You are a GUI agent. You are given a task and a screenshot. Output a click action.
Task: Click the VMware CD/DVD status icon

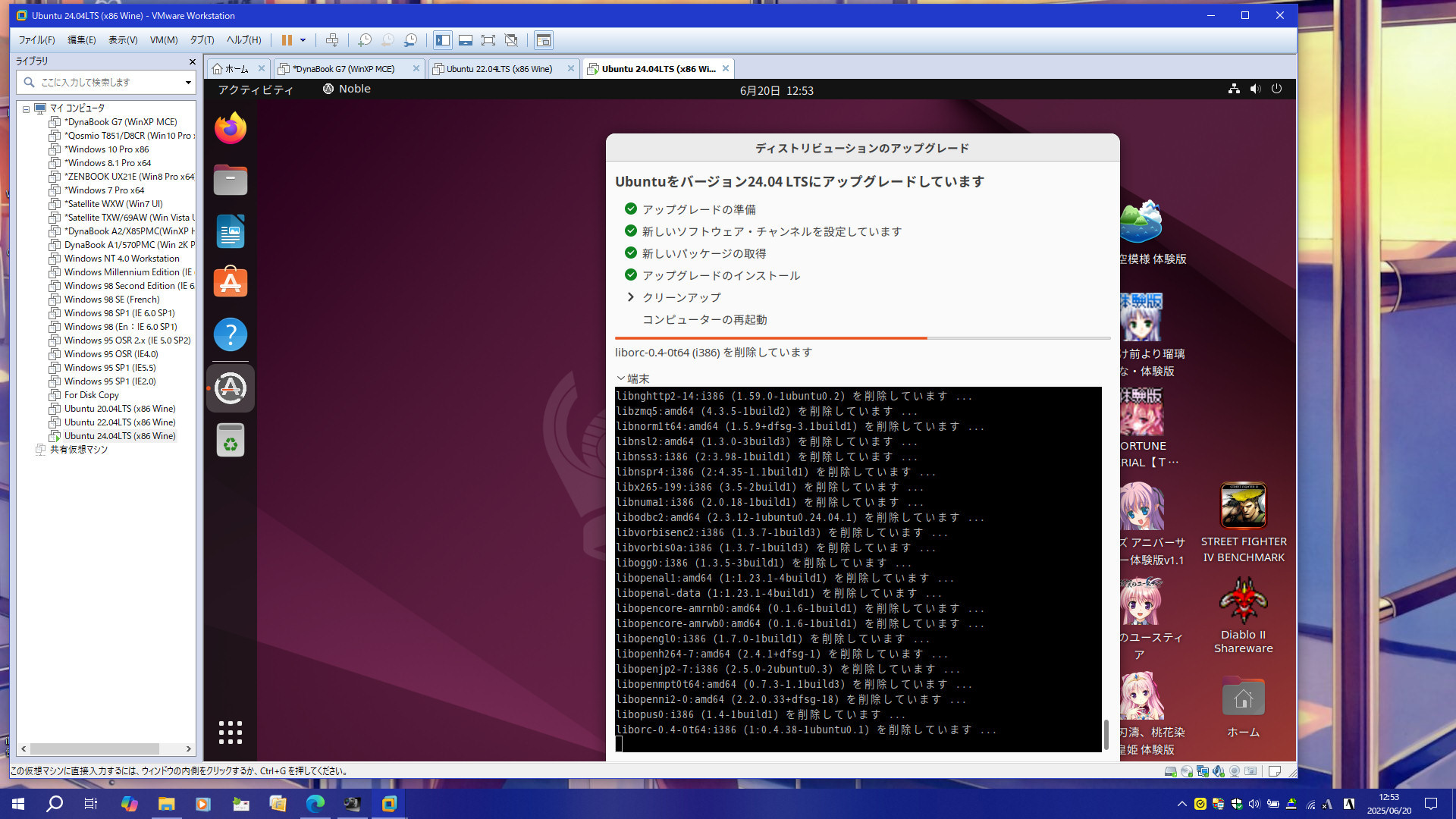1186,771
